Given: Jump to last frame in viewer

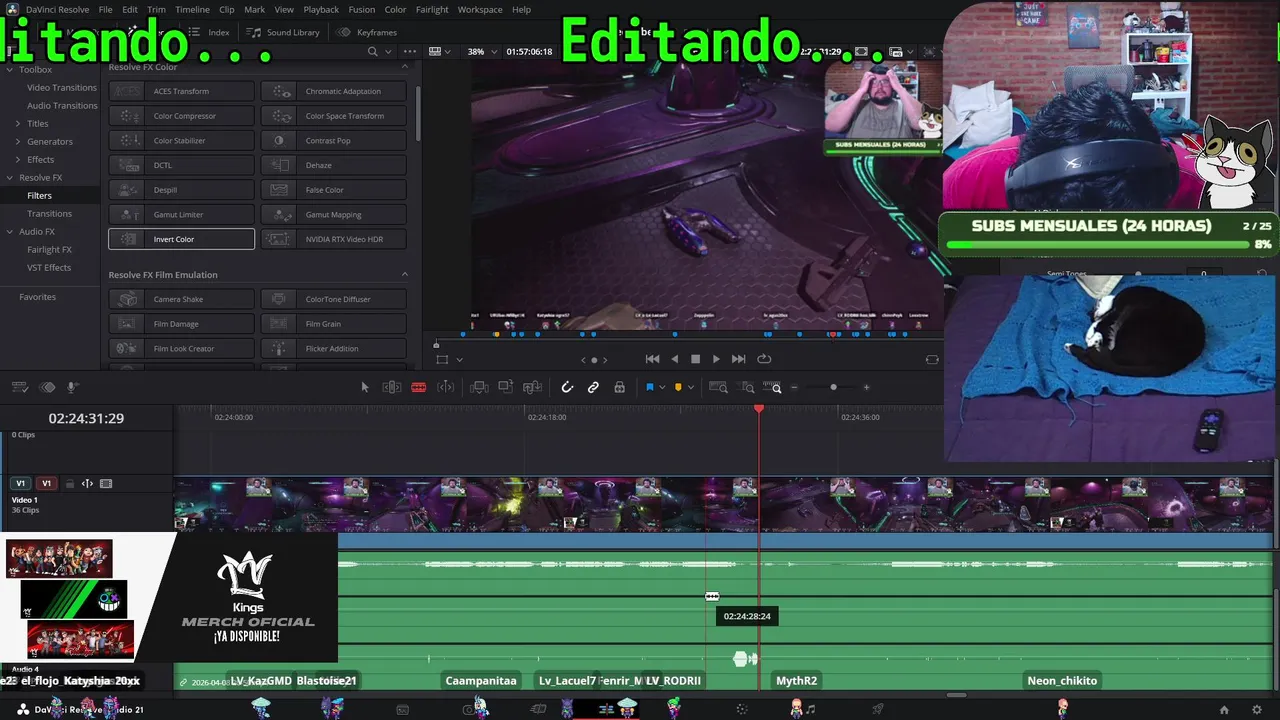Looking at the screenshot, I should (x=738, y=359).
